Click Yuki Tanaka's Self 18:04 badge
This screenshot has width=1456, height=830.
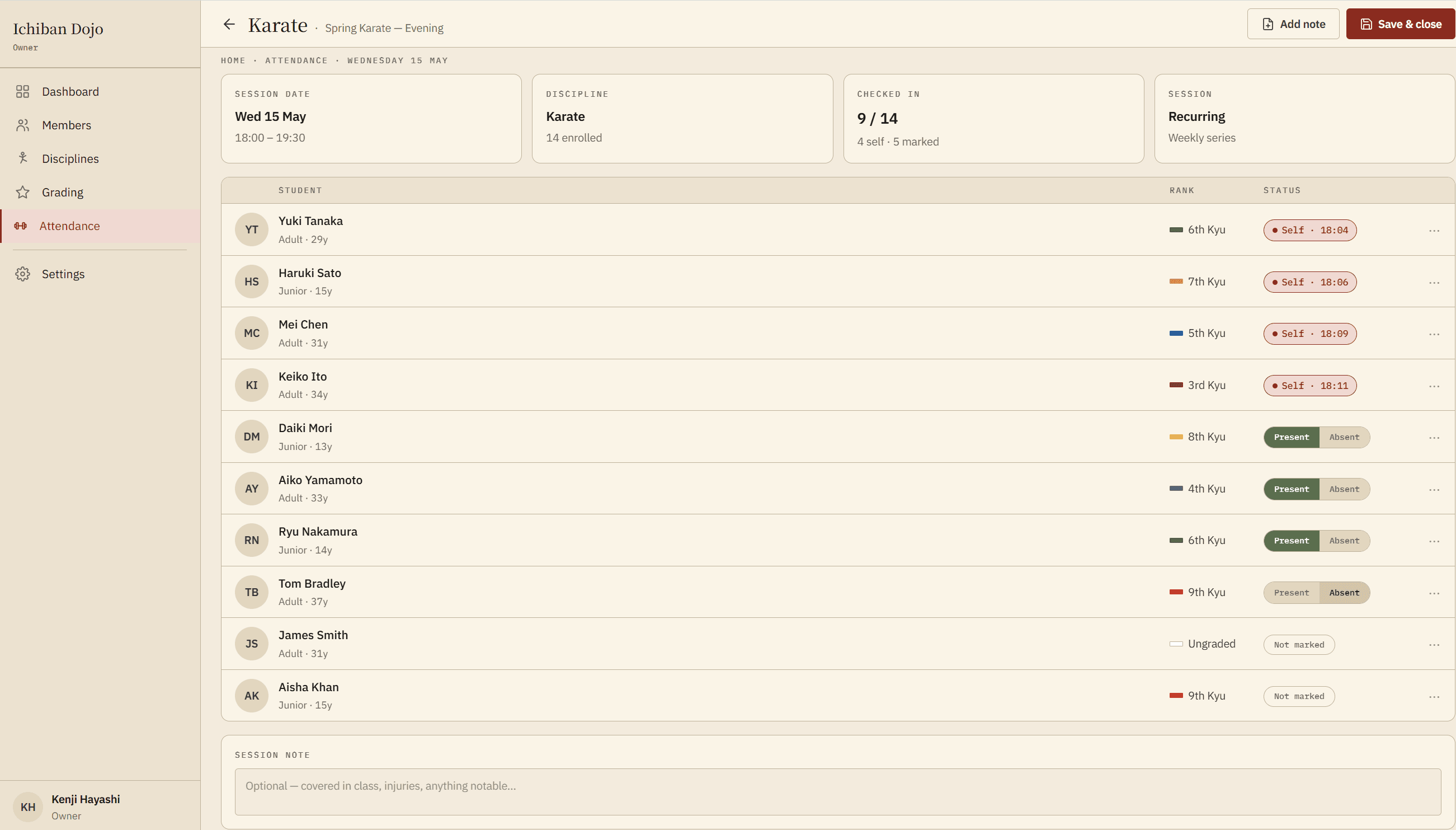[1309, 230]
